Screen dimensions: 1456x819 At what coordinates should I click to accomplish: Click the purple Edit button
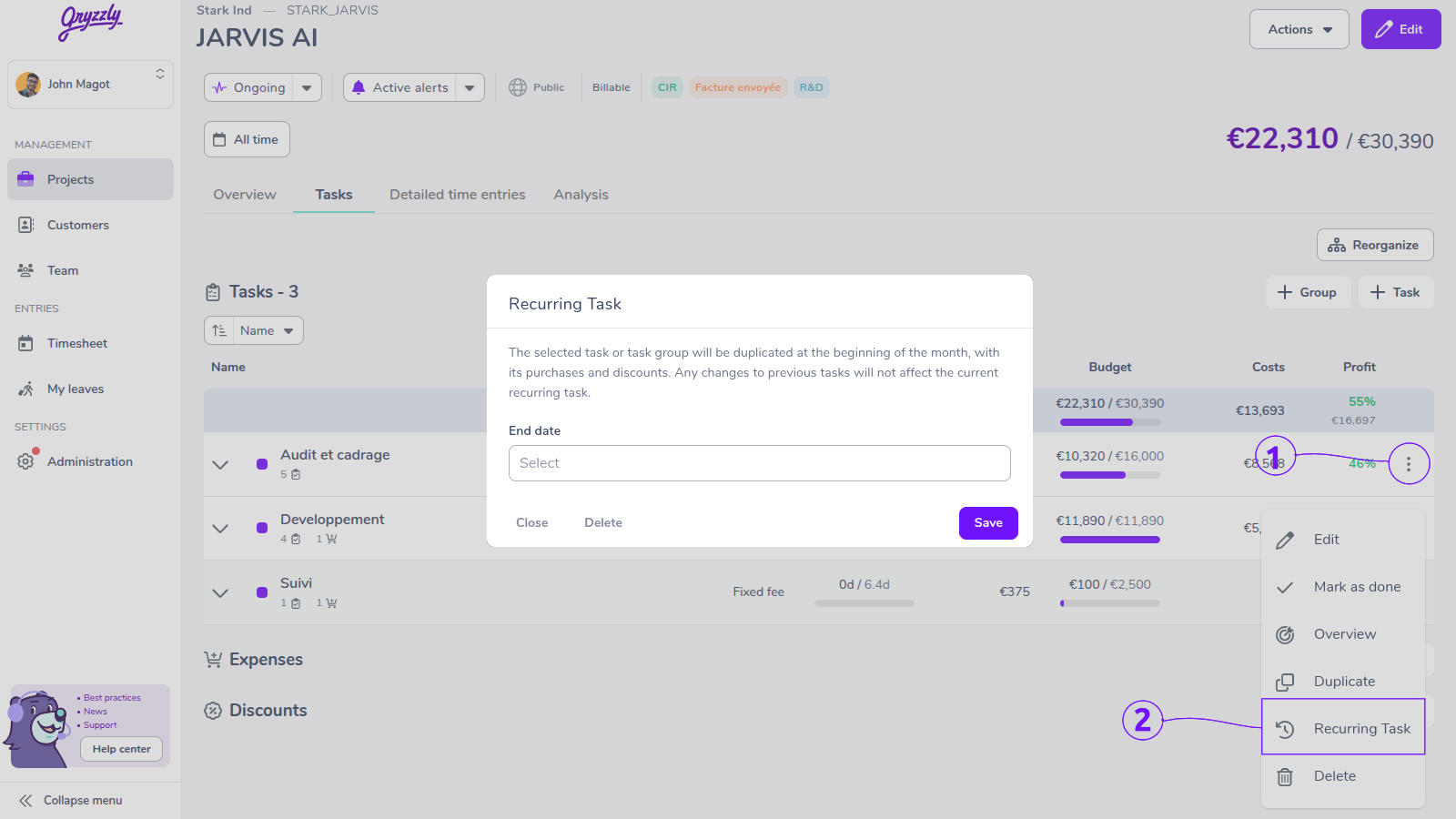click(x=1400, y=29)
